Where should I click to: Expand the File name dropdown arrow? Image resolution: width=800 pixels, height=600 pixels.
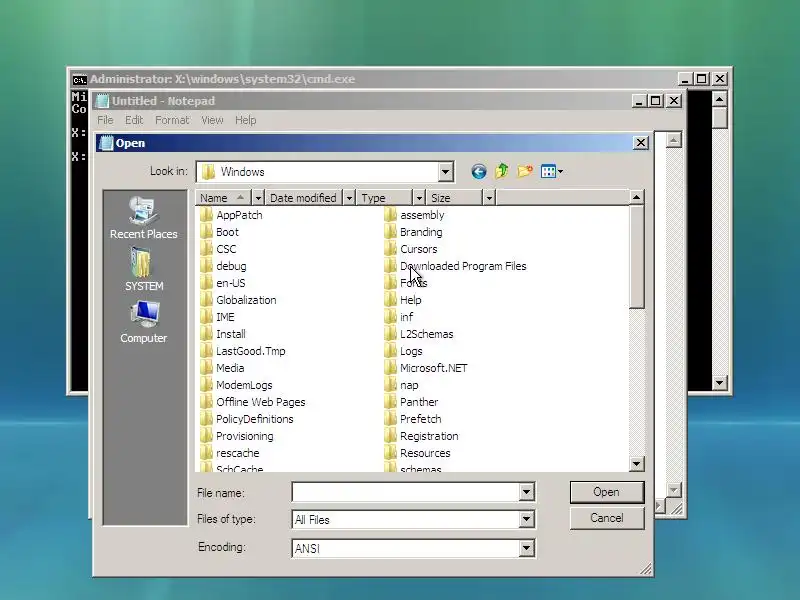coord(526,492)
